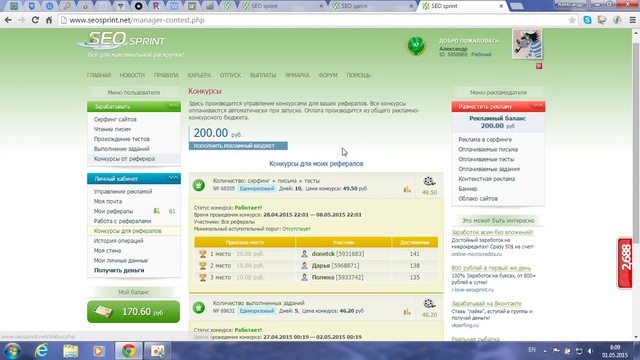Open Windows Start button
The width and height of the screenshot is (640, 360).
(12, 351)
